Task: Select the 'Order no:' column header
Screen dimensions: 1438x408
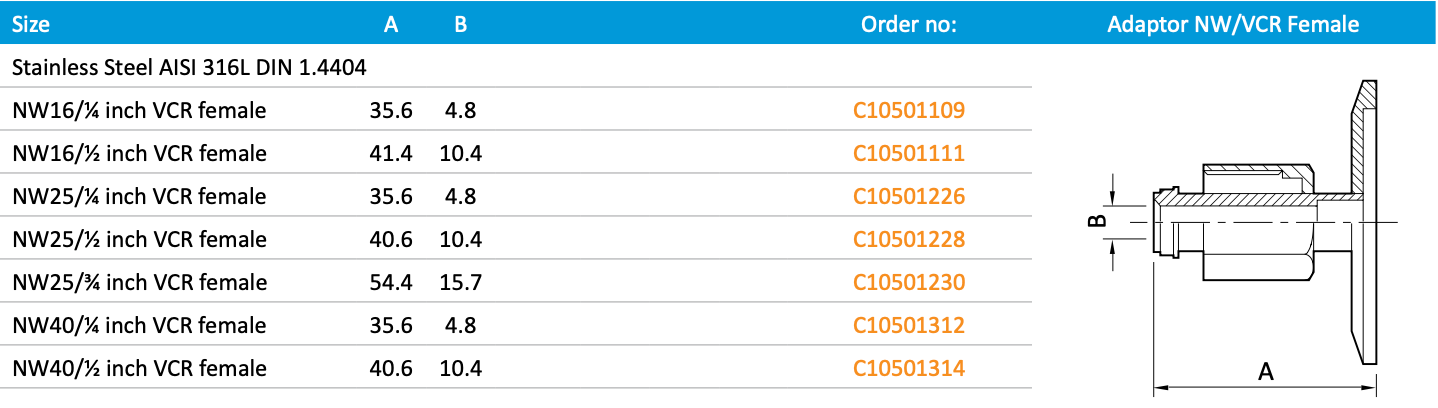Action: pyautogui.click(x=908, y=24)
